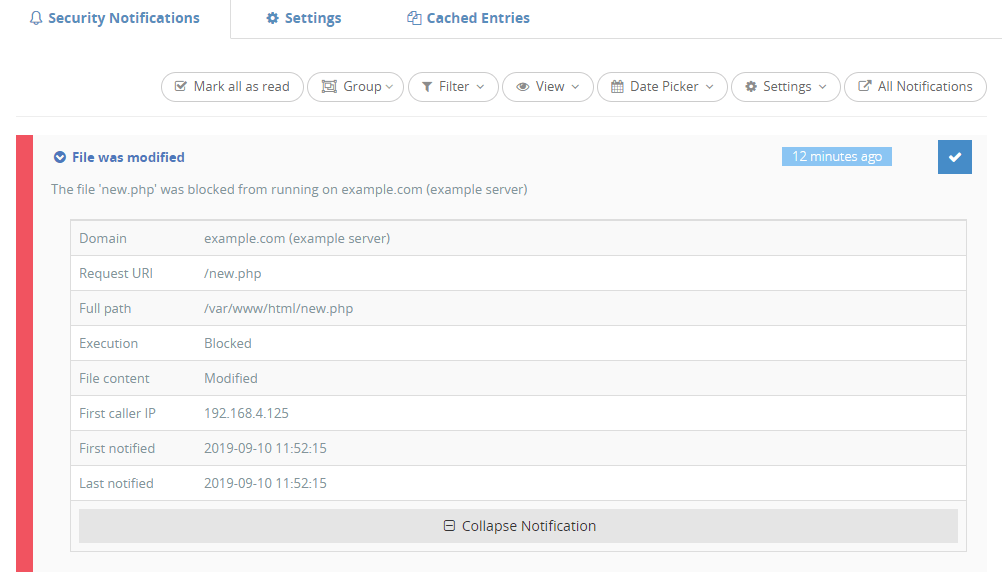Open the toolbar Settings dropdown
1002x584 pixels.
(x=786, y=87)
